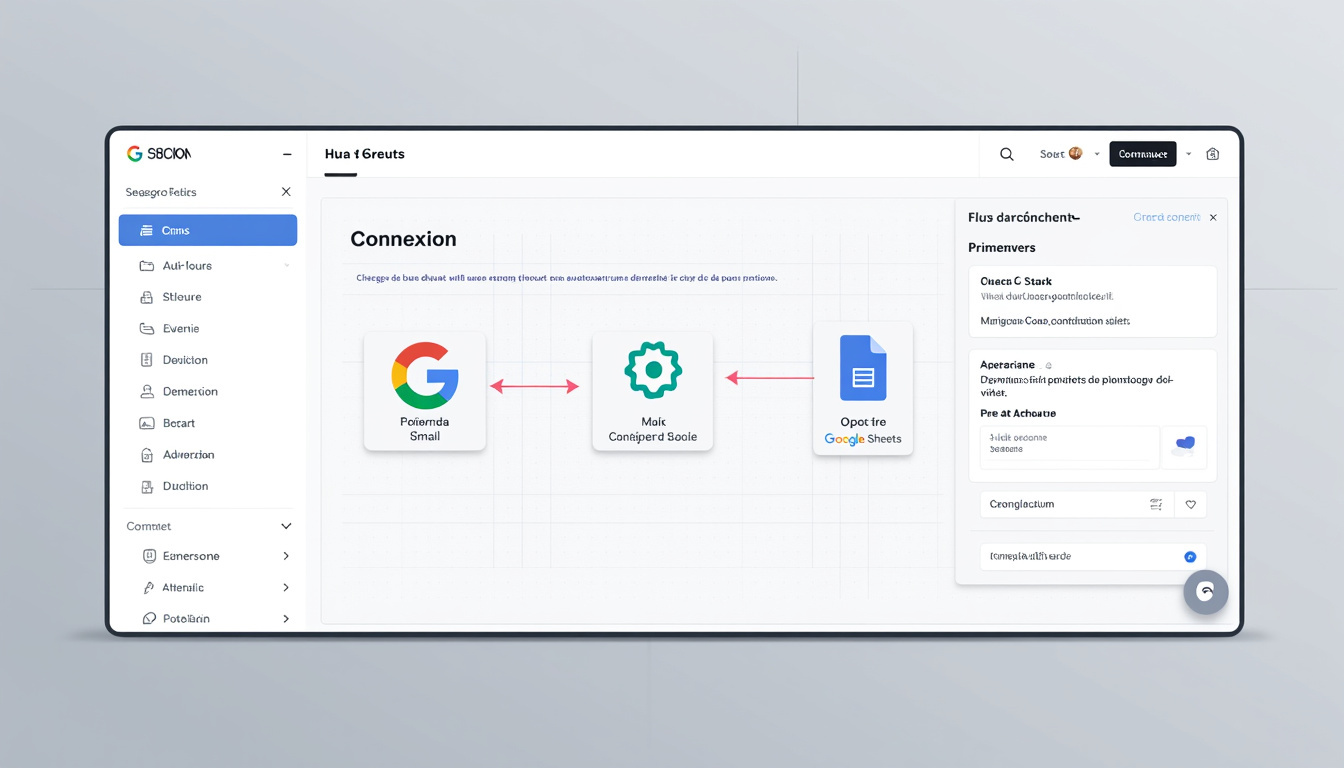Select the gear Maik Consiperd Soole node
Viewport: 1344px width, 768px height.
(653, 392)
